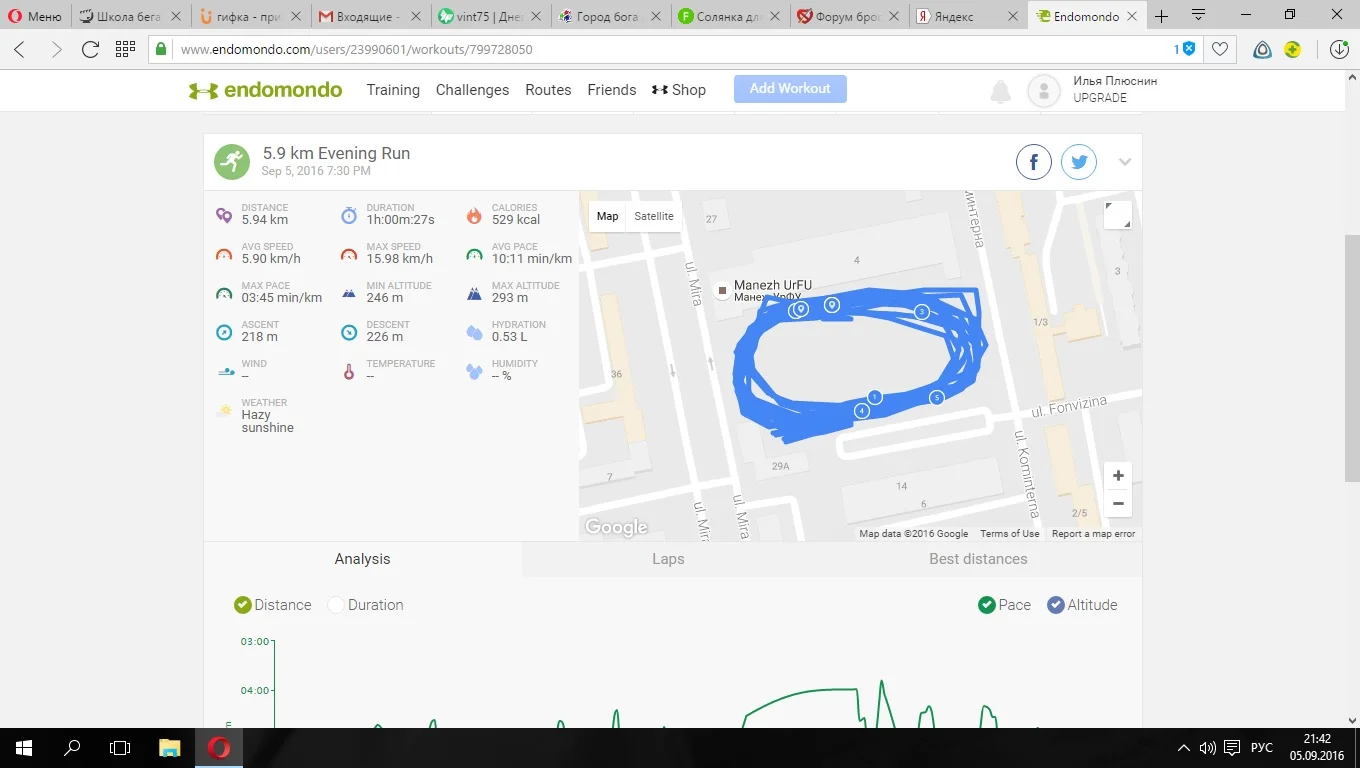Image resolution: width=1360 pixels, height=768 pixels.
Task: Go back with the browser back arrow
Action: pos(20,50)
